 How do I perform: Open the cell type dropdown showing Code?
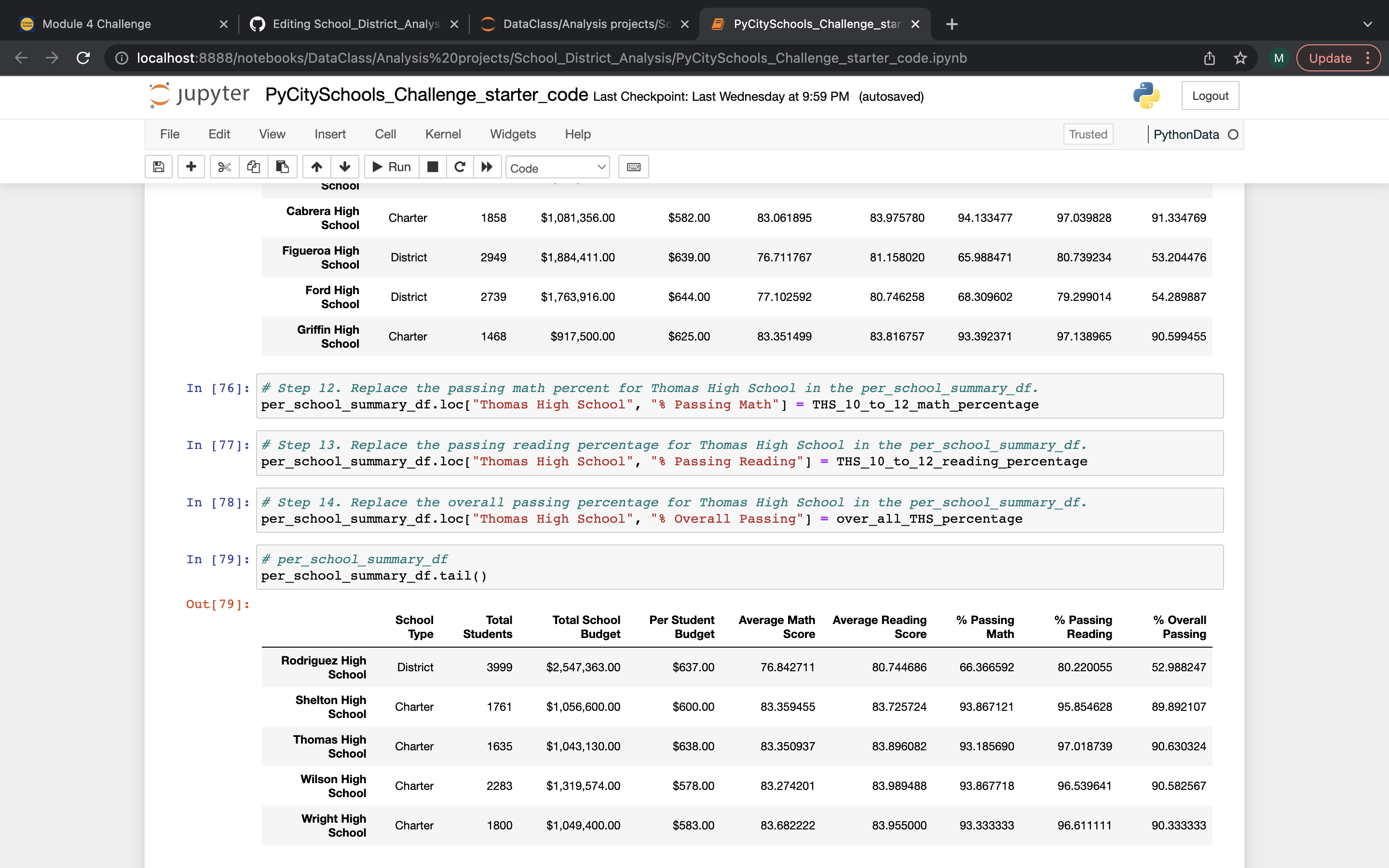[x=558, y=167]
